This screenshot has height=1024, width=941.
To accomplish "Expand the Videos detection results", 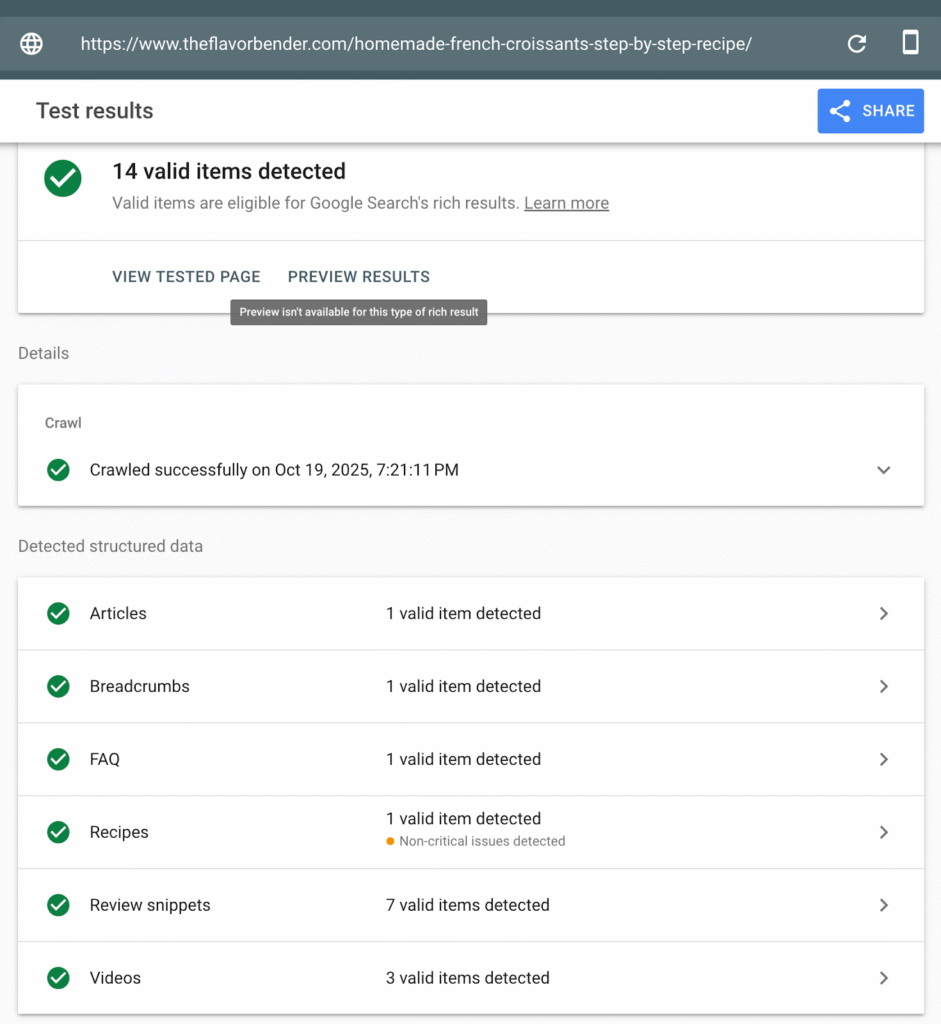I will [884, 978].
